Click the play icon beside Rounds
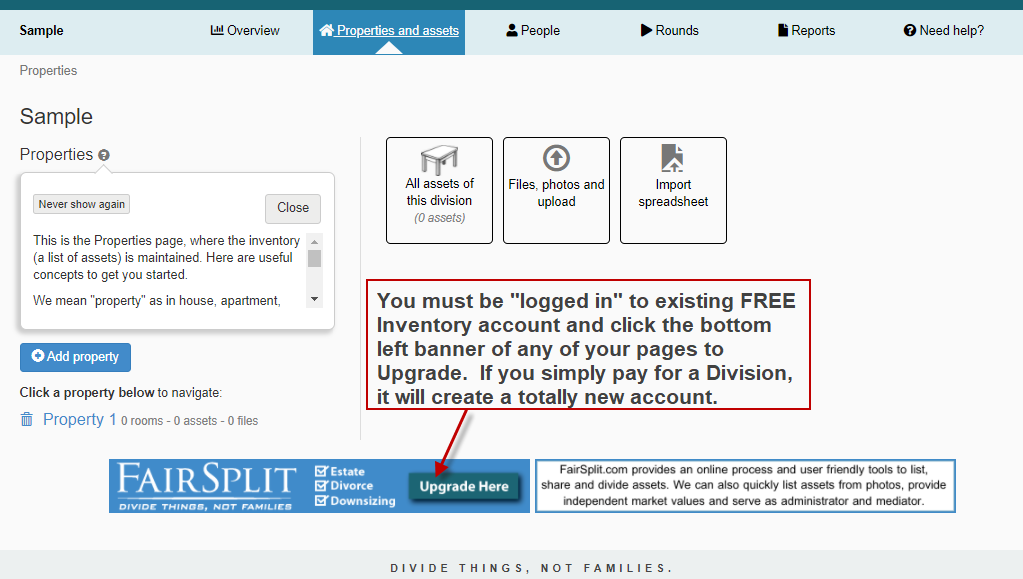The height and width of the screenshot is (579, 1023). (646, 30)
